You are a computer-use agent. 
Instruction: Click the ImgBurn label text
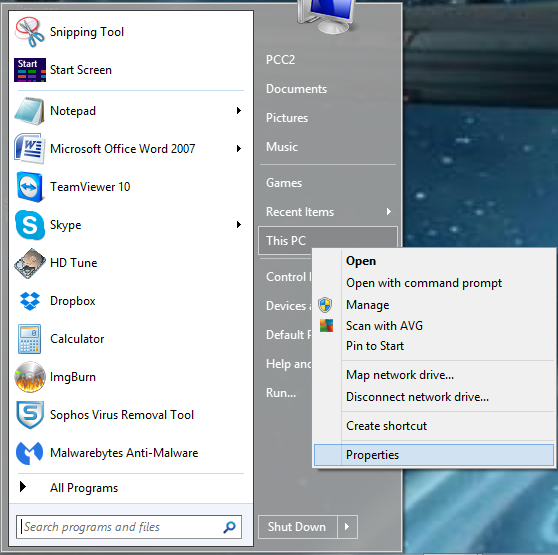[73, 377]
